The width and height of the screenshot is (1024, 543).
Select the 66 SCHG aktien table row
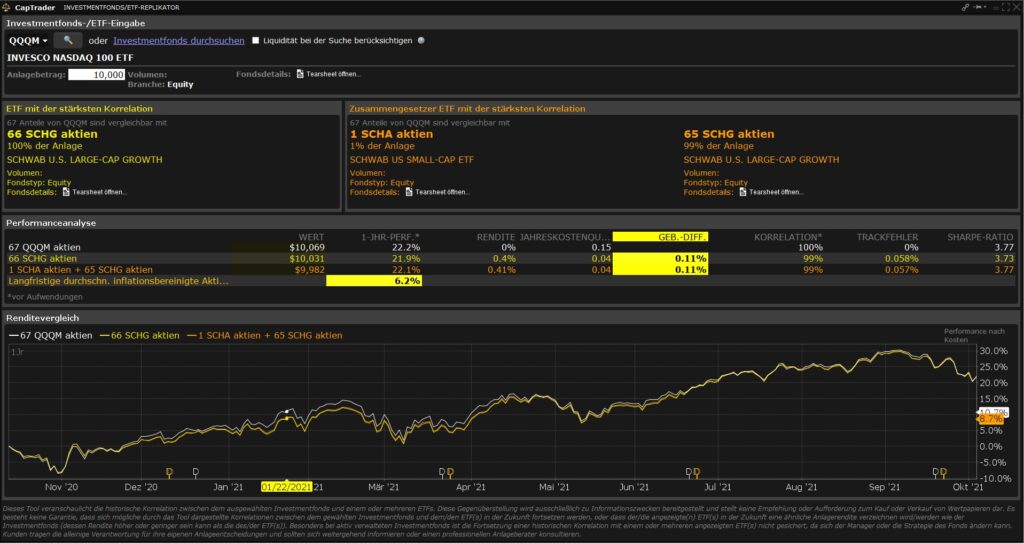(511, 259)
